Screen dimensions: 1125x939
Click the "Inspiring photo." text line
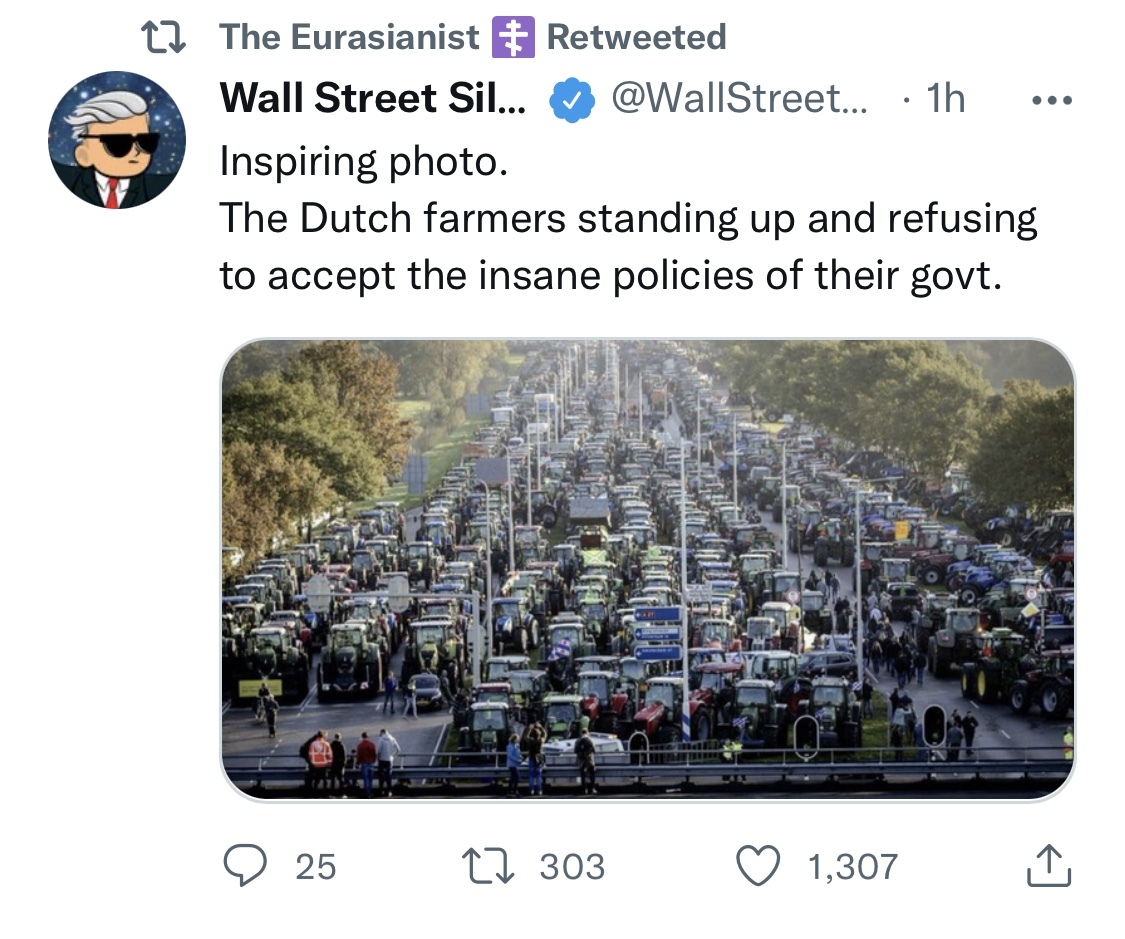point(364,161)
